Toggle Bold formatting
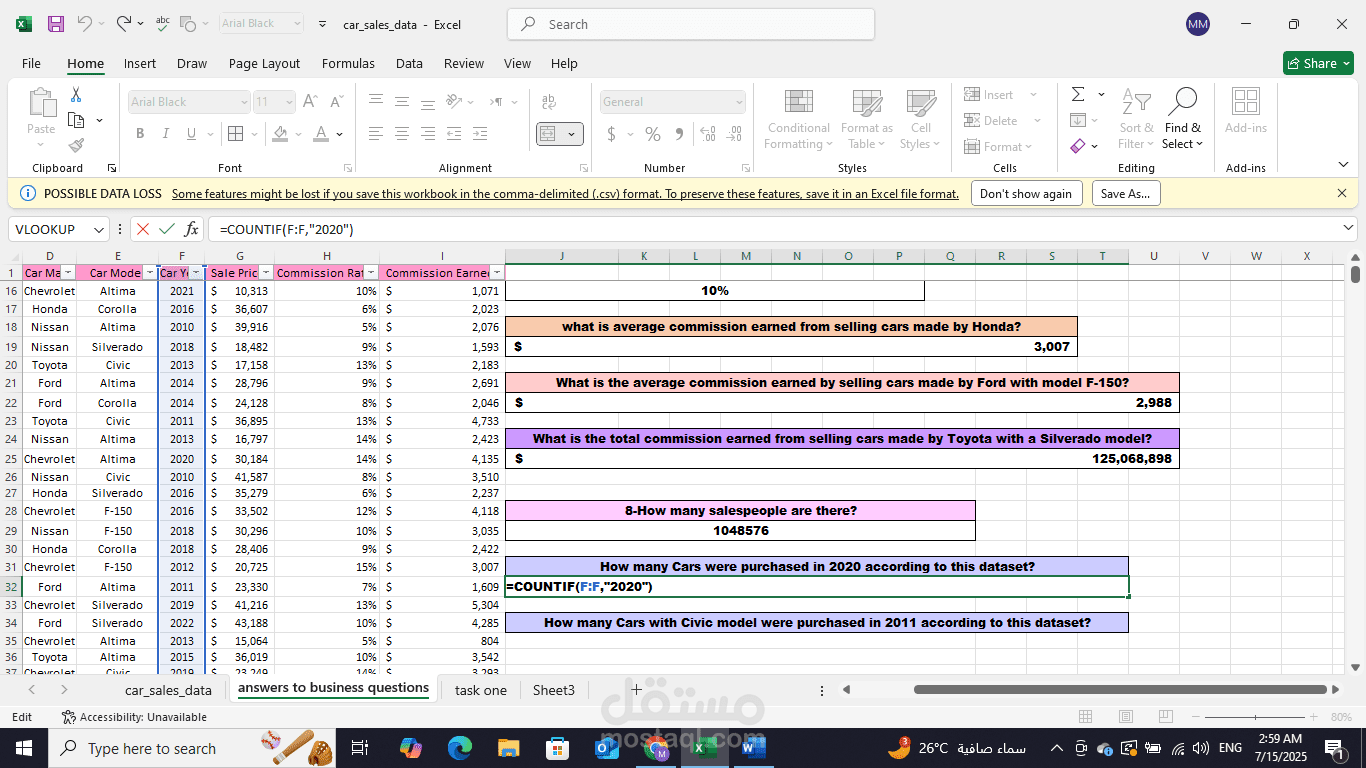 click(140, 134)
